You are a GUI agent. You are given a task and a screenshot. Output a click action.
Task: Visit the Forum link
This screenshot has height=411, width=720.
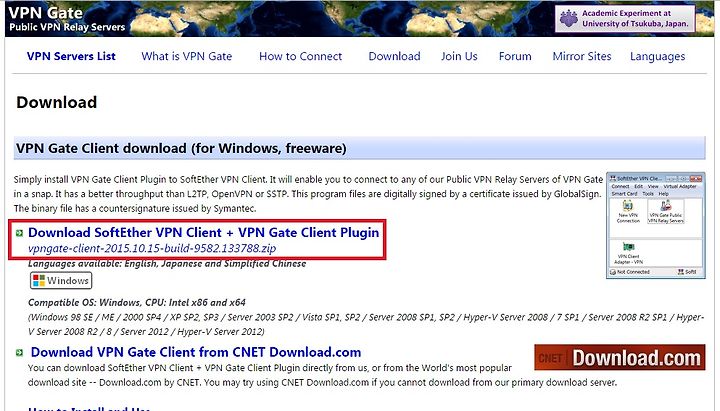click(515, 56)
